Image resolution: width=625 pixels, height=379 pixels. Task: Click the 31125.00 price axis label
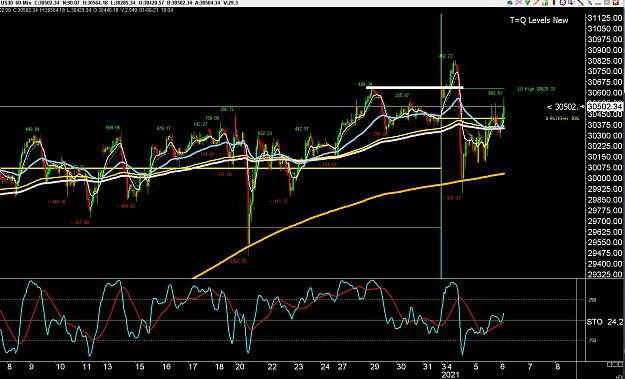(x=605, y=18)
